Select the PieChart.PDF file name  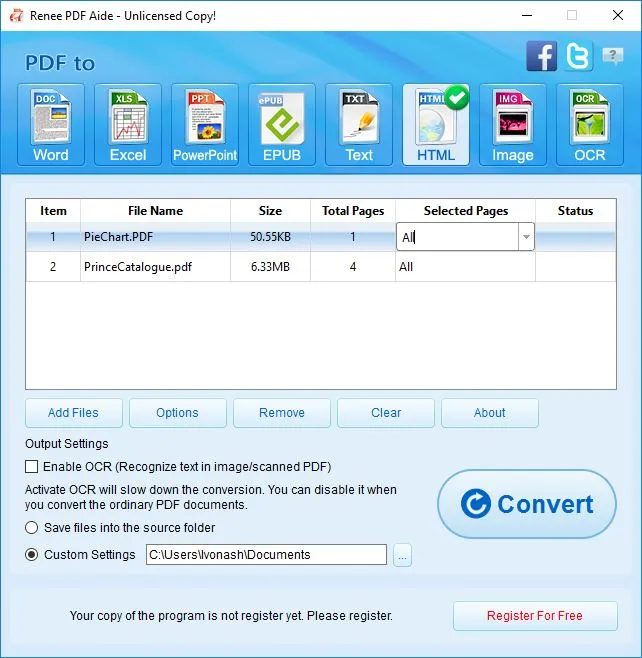click(118, 237)
